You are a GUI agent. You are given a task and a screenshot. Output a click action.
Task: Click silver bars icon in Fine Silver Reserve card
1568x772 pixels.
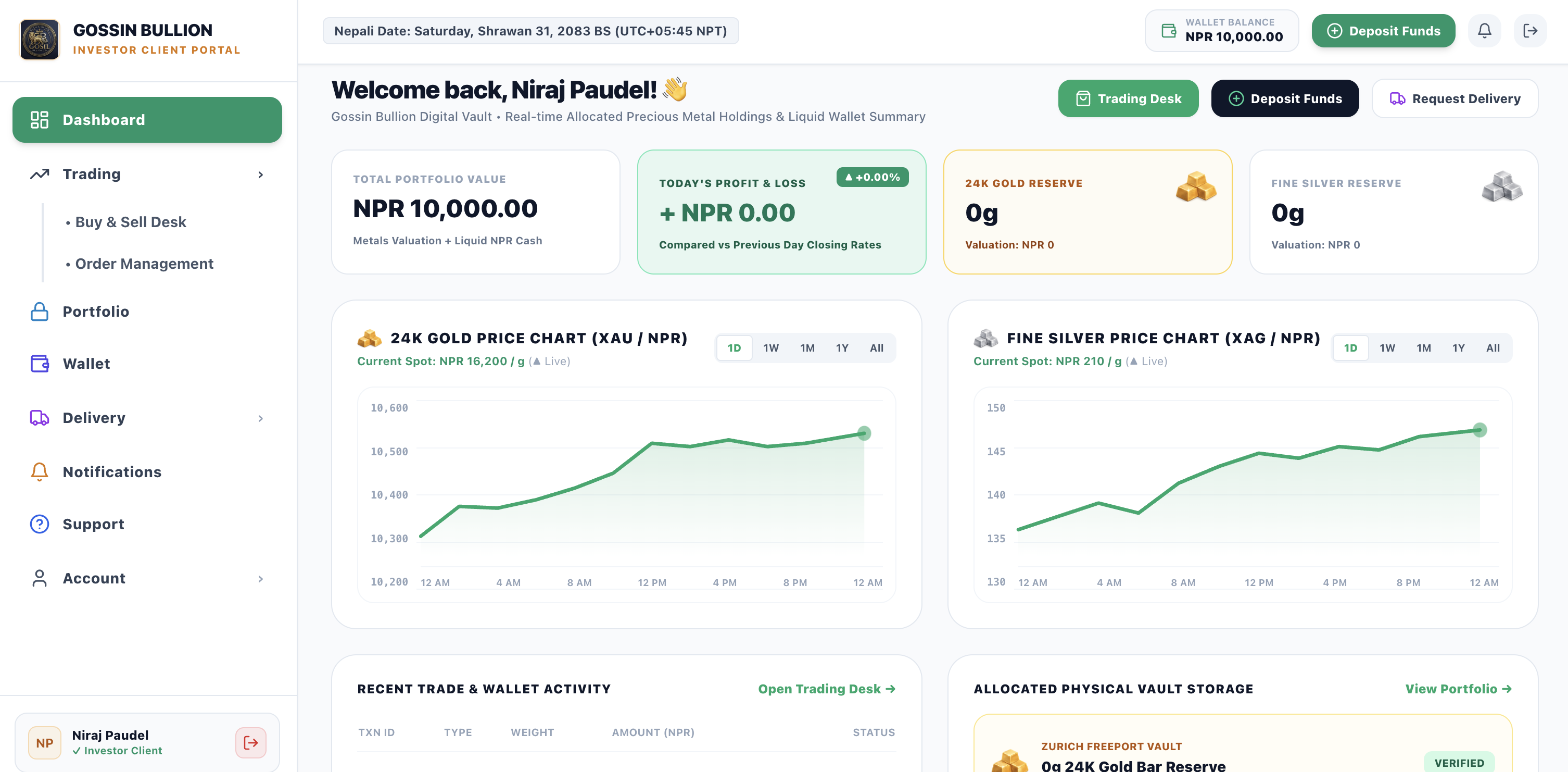point(1502,186)
